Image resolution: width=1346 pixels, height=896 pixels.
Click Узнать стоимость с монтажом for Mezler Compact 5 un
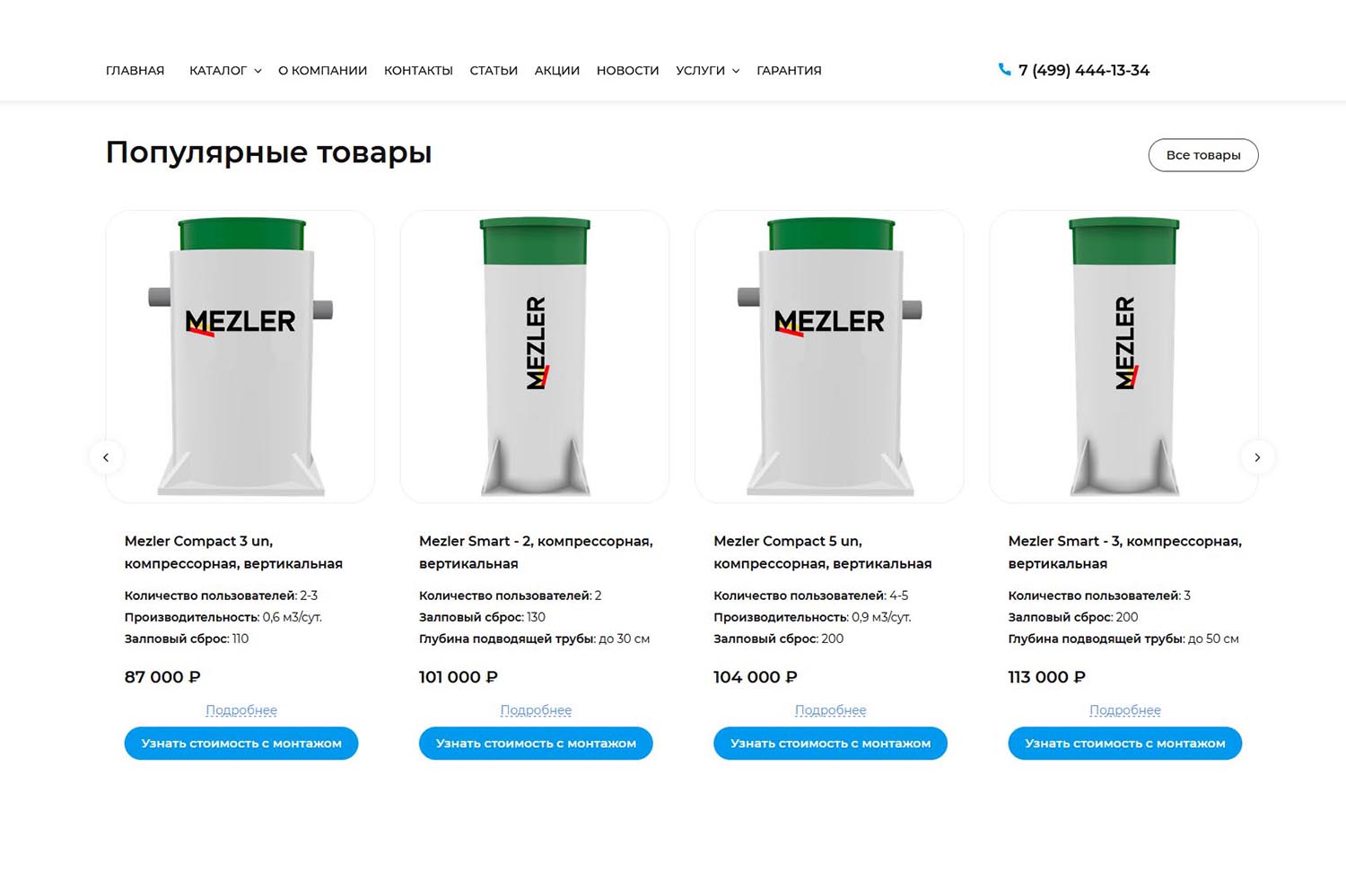(x=830, y=744)
